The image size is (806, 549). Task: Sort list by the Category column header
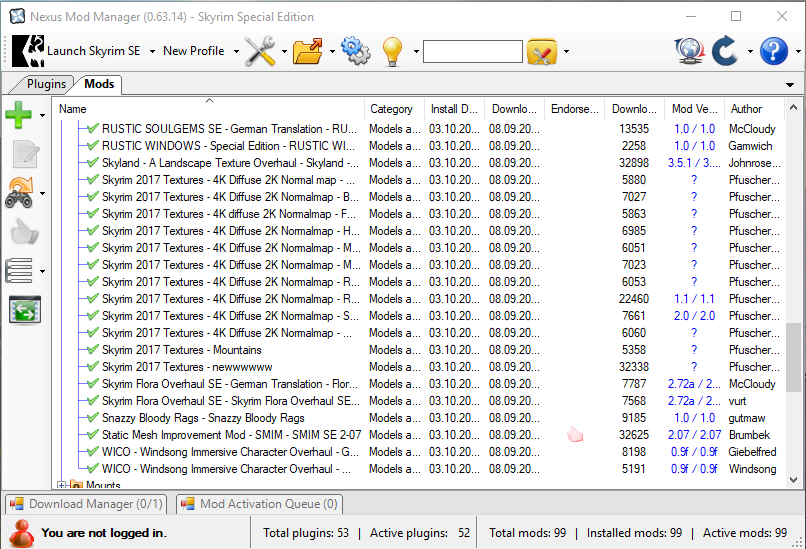(x=391, y=109)
